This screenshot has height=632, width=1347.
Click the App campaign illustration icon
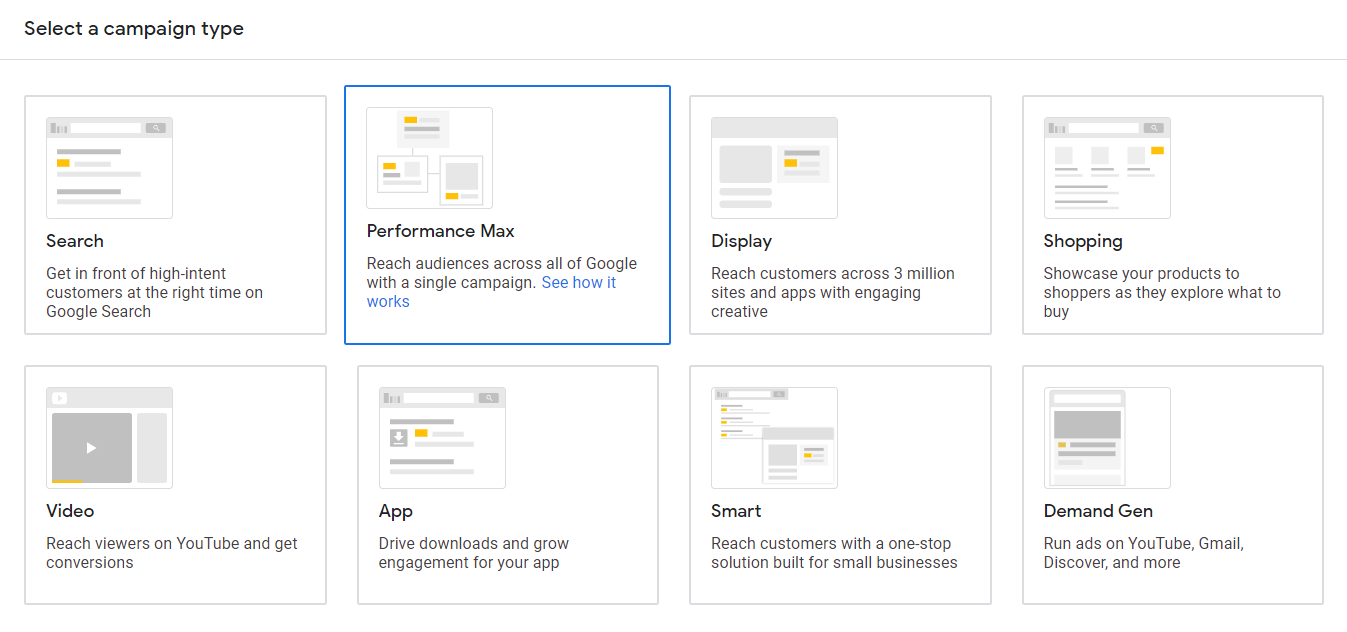pyautogui.click(x=442, y=438)
